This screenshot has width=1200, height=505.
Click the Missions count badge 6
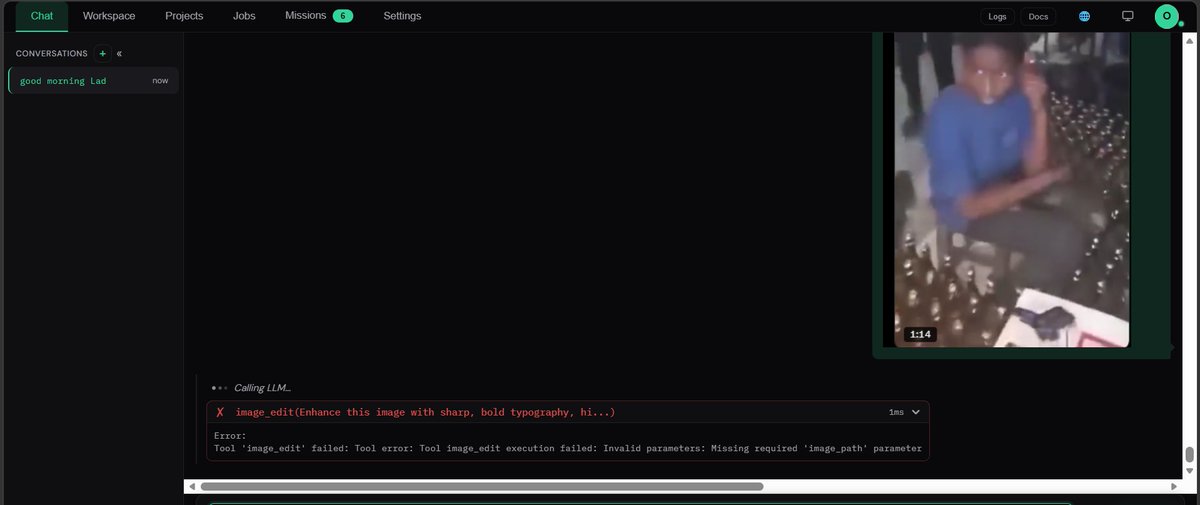343,16
